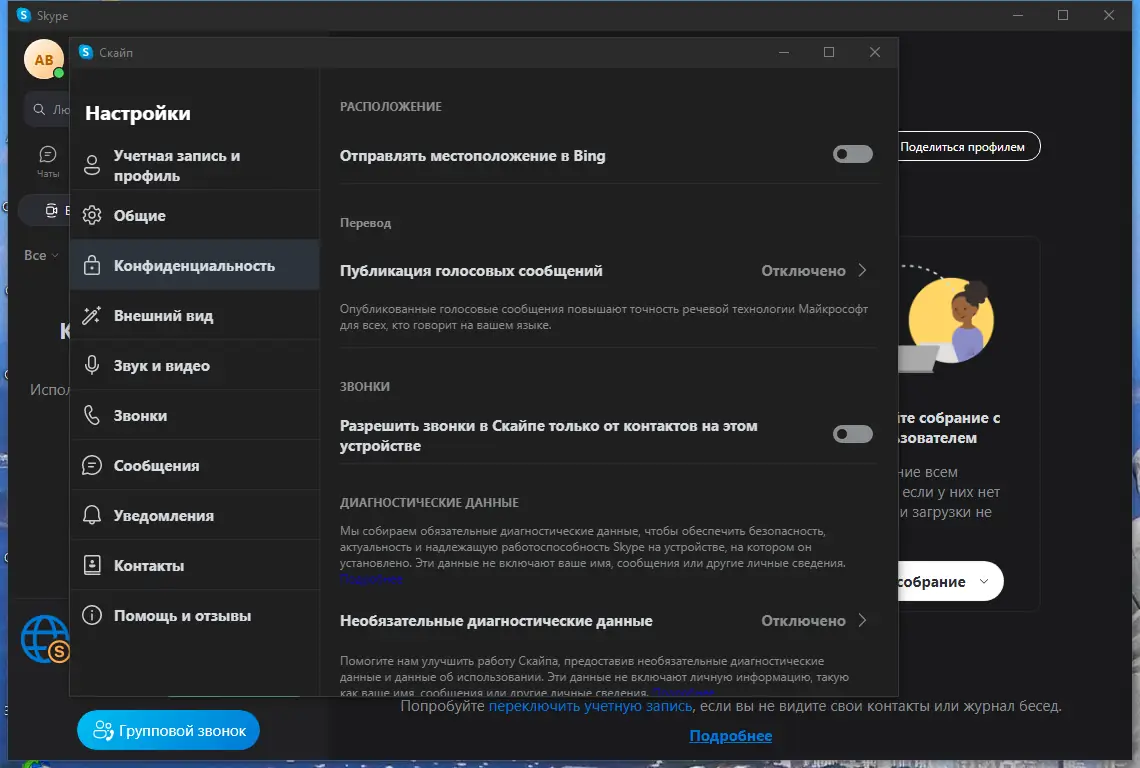Toggle calls only from contacts switch
This screenshot has height=768, width=1140.
pos(852,434)
